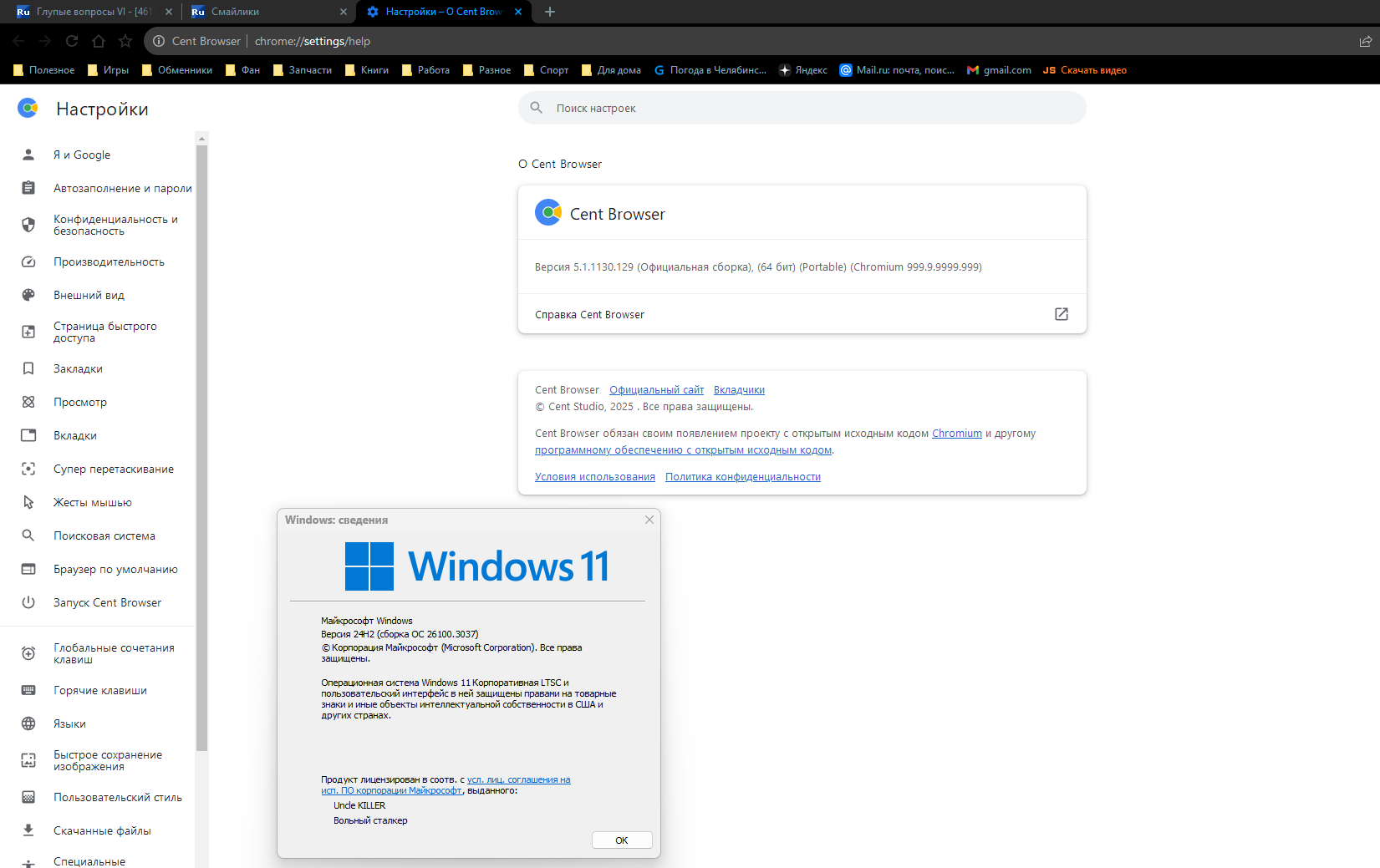The height and width of the screenshot is (868, 1380).
Task: Open the 'Фан' bookmarks folder
Action: tap(242, 70)
